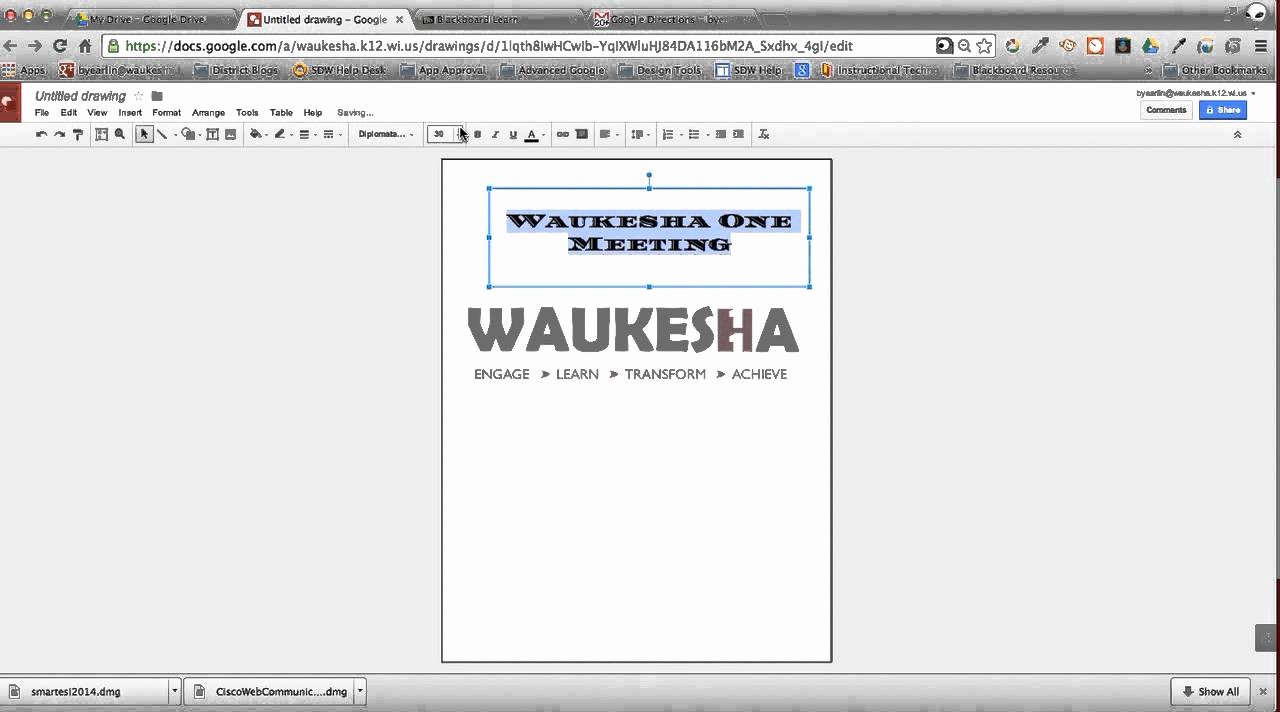The width and height of the screenshot is (1280, 712).
Task: Open SDW Help Desk bookmark
Action: coord(339,70)
